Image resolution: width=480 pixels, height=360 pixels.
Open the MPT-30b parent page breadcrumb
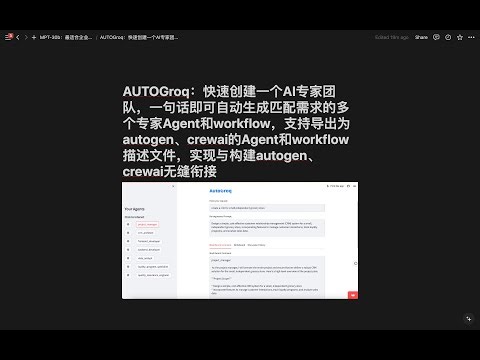[x=66, y=37]
